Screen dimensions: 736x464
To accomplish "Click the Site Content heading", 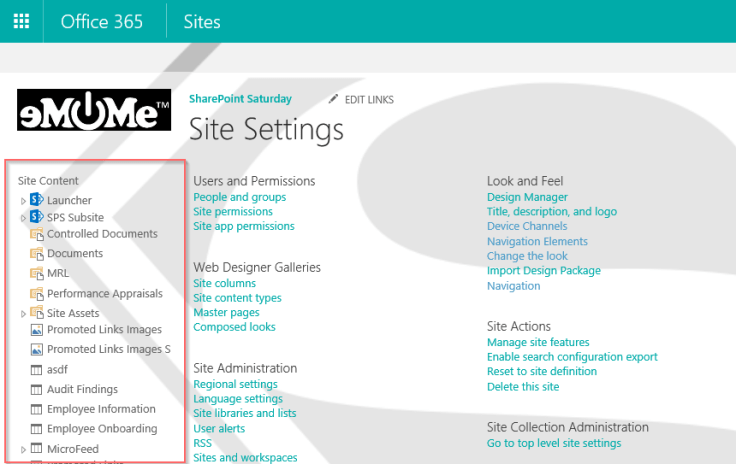I will pyautogui.click(x=48, y=181).
